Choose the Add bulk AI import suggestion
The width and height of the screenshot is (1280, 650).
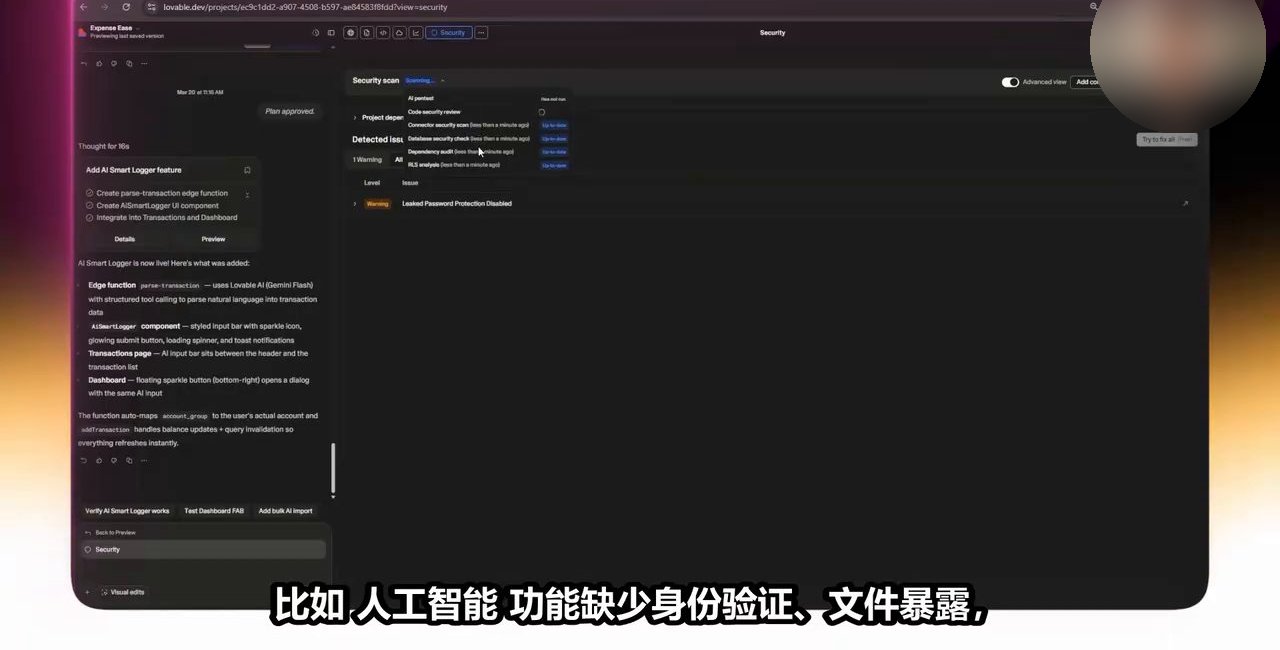[286, 511]
